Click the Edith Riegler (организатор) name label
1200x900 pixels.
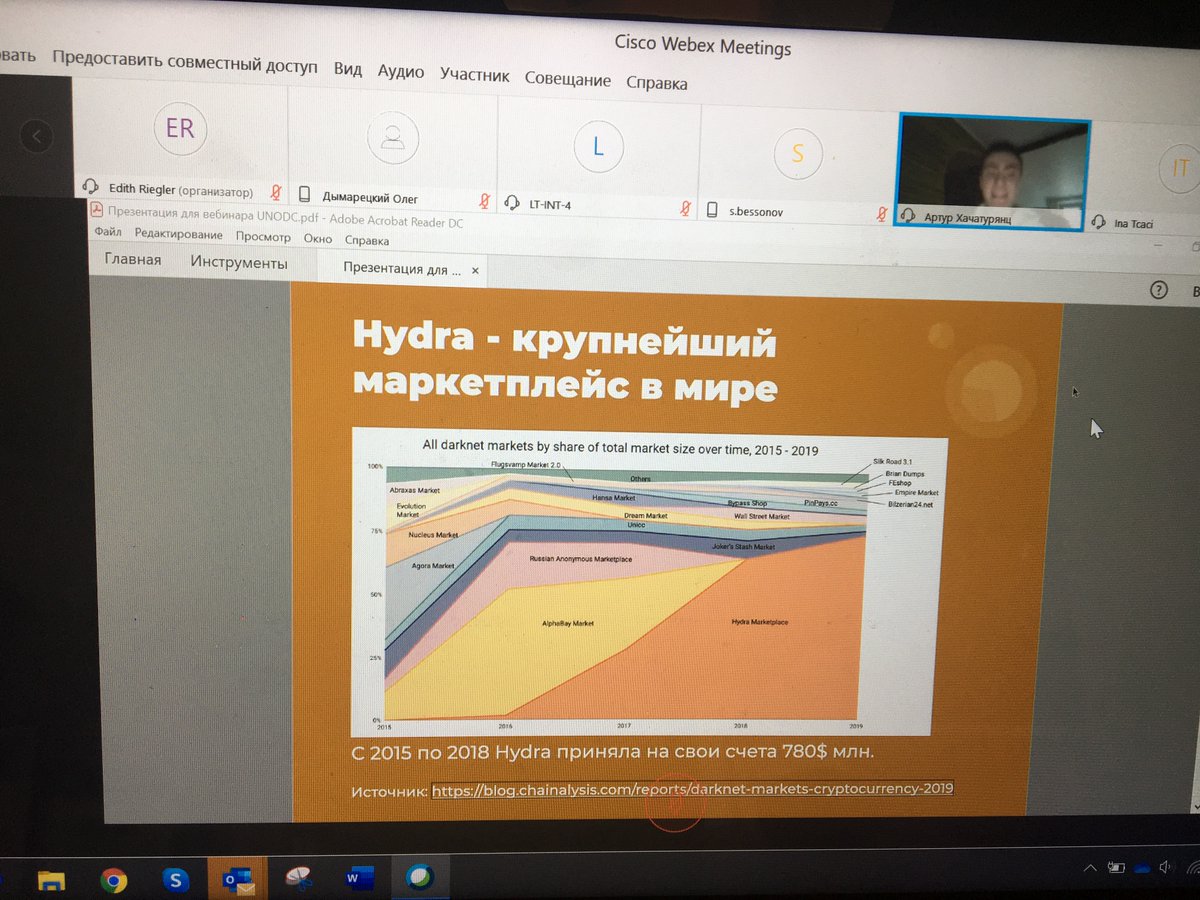click(179, 190)
